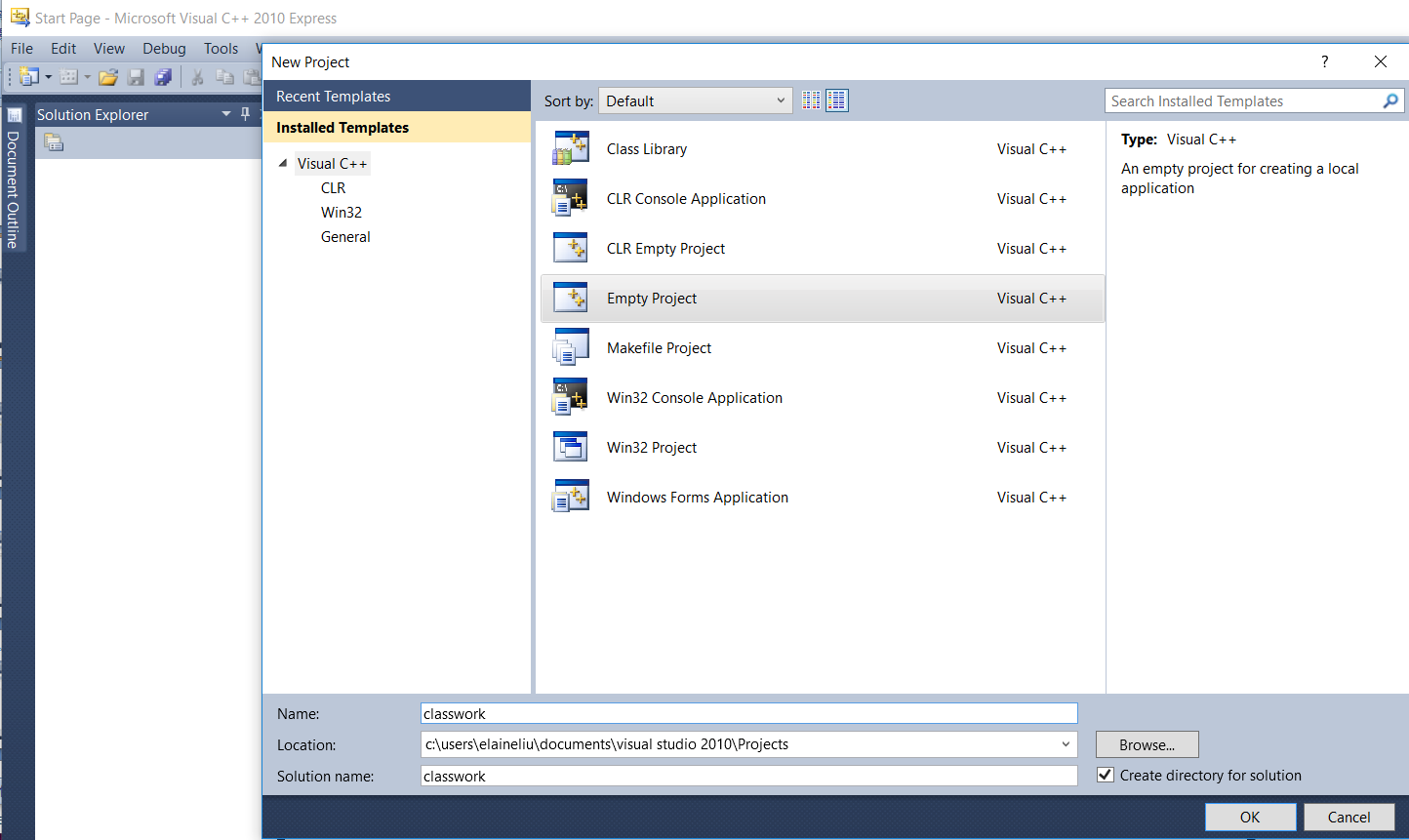Select the CLR template category
The height and width of the screenshot is (840, 1409).
pyautogui.click(x=333, y=187)
